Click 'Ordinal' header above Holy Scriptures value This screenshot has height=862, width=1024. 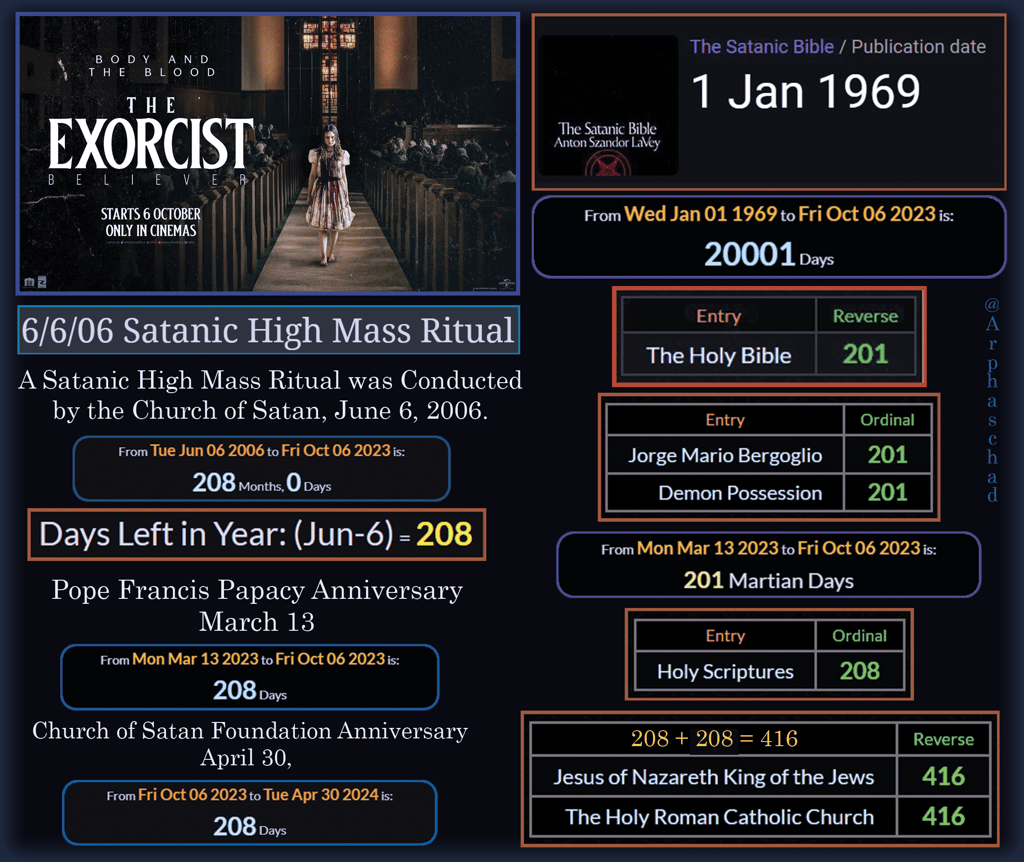(859, 636)
